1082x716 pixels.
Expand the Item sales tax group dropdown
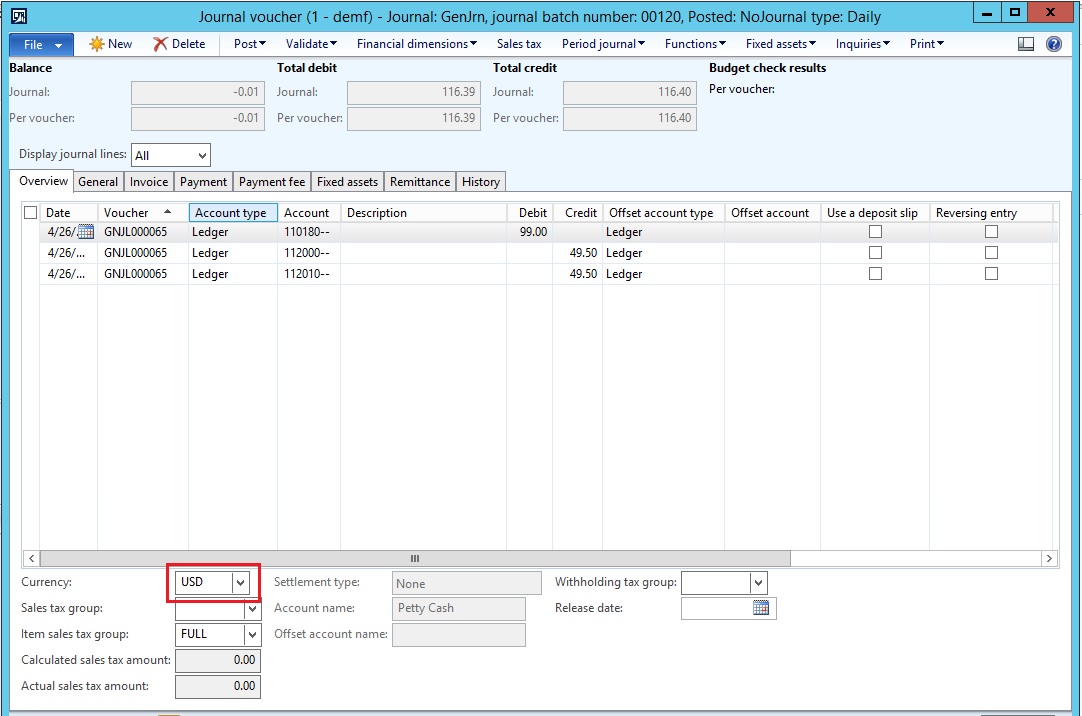(x=252, y=634)
